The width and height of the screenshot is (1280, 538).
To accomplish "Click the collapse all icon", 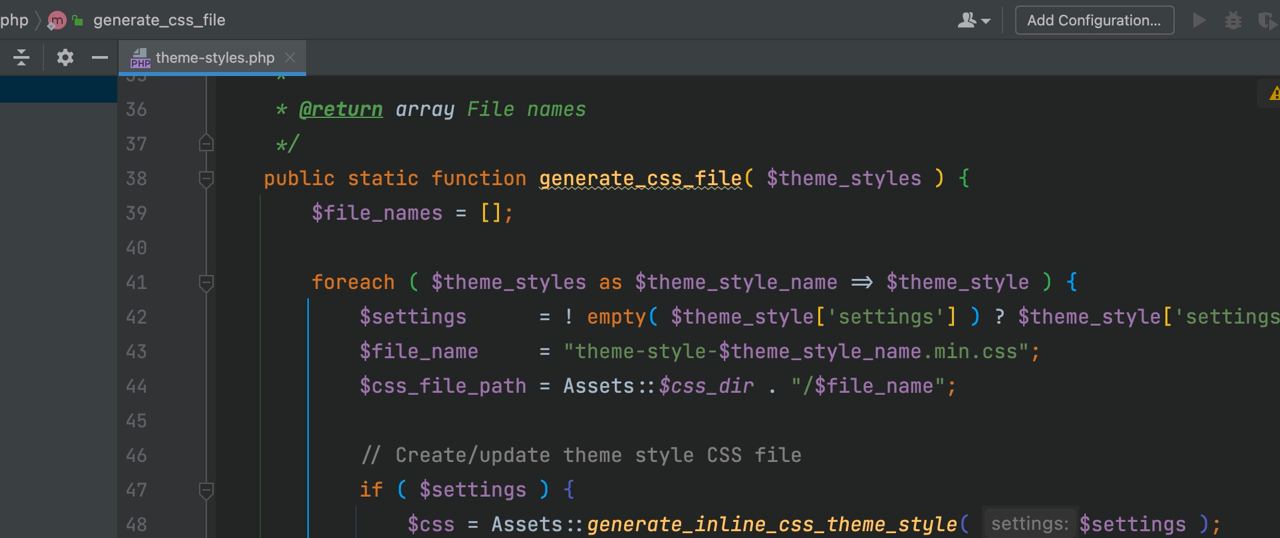I will point(21,57).
